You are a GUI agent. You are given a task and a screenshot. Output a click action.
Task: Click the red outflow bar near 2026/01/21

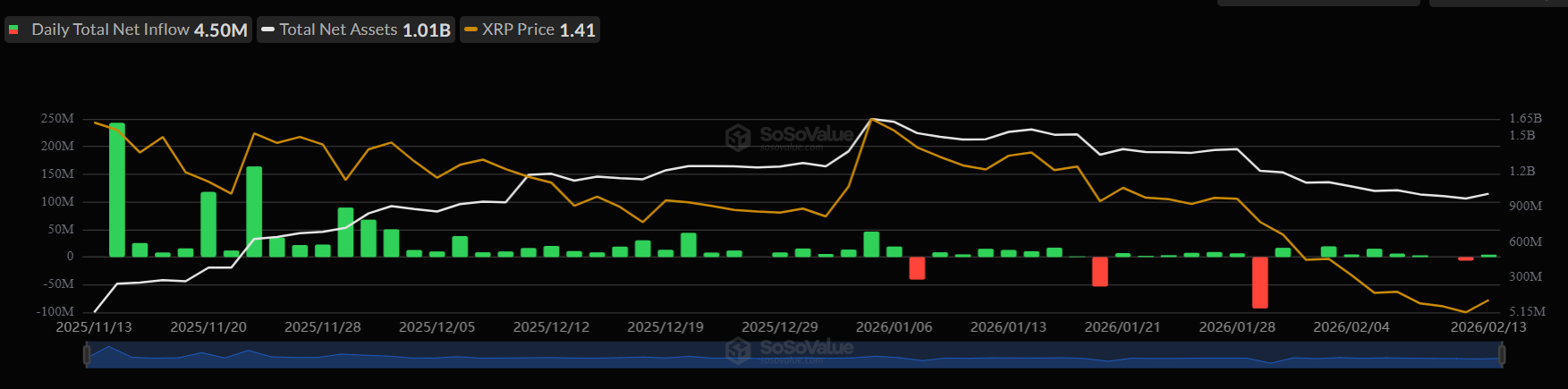pos(1100,272)
